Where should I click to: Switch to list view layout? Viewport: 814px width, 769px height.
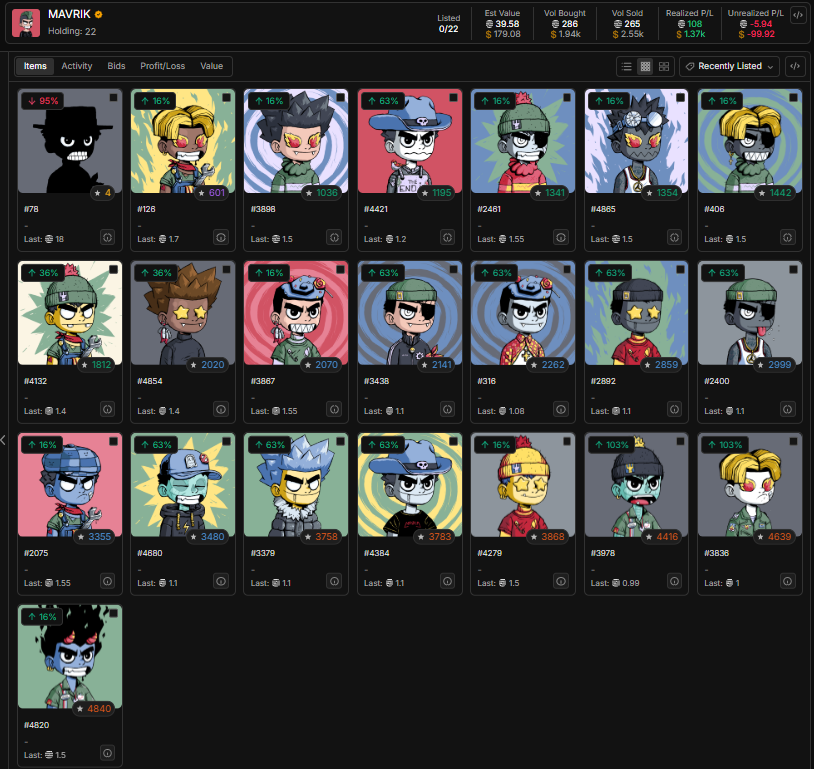[x=627, y=66]
